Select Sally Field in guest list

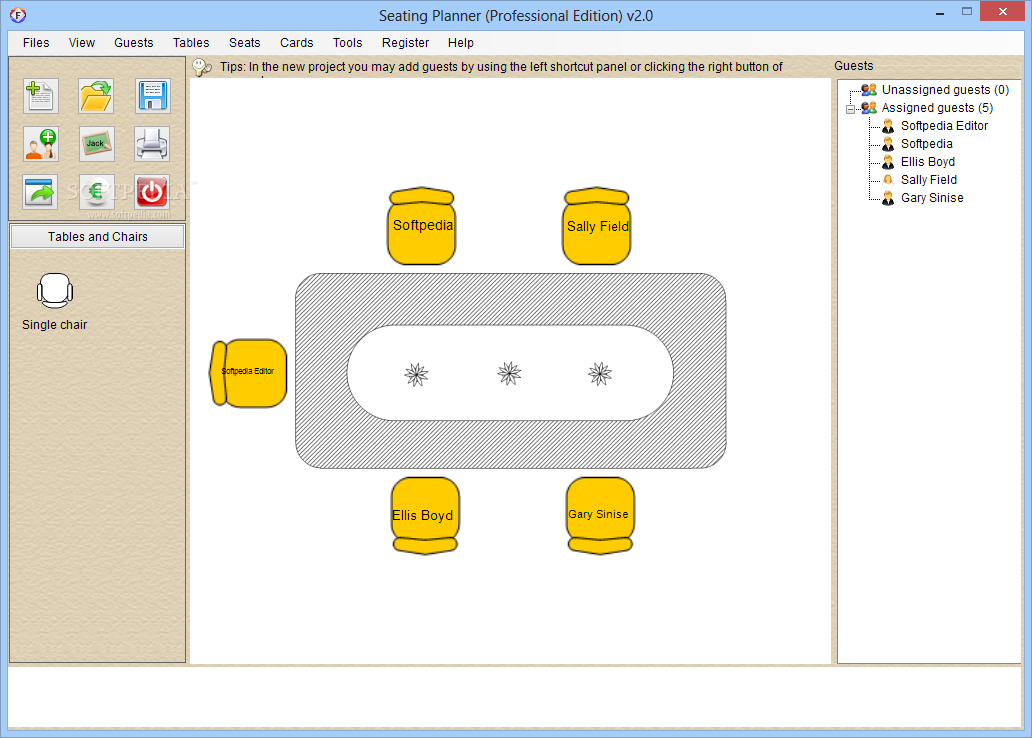(929, 180)
